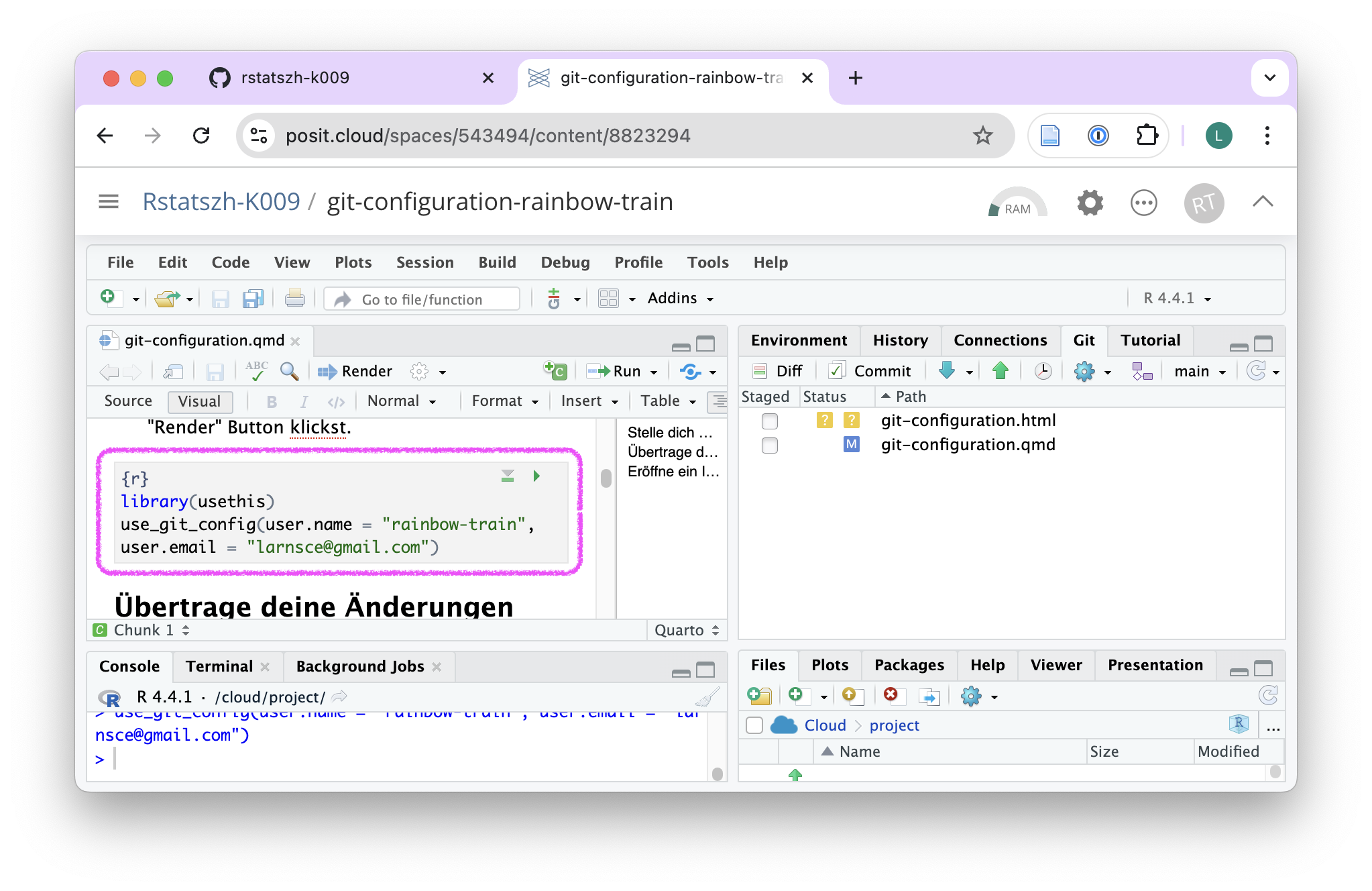Click the Open Project folder icon
The image size is (1372, 891).
pyautogui.click(x=167, y=298)
